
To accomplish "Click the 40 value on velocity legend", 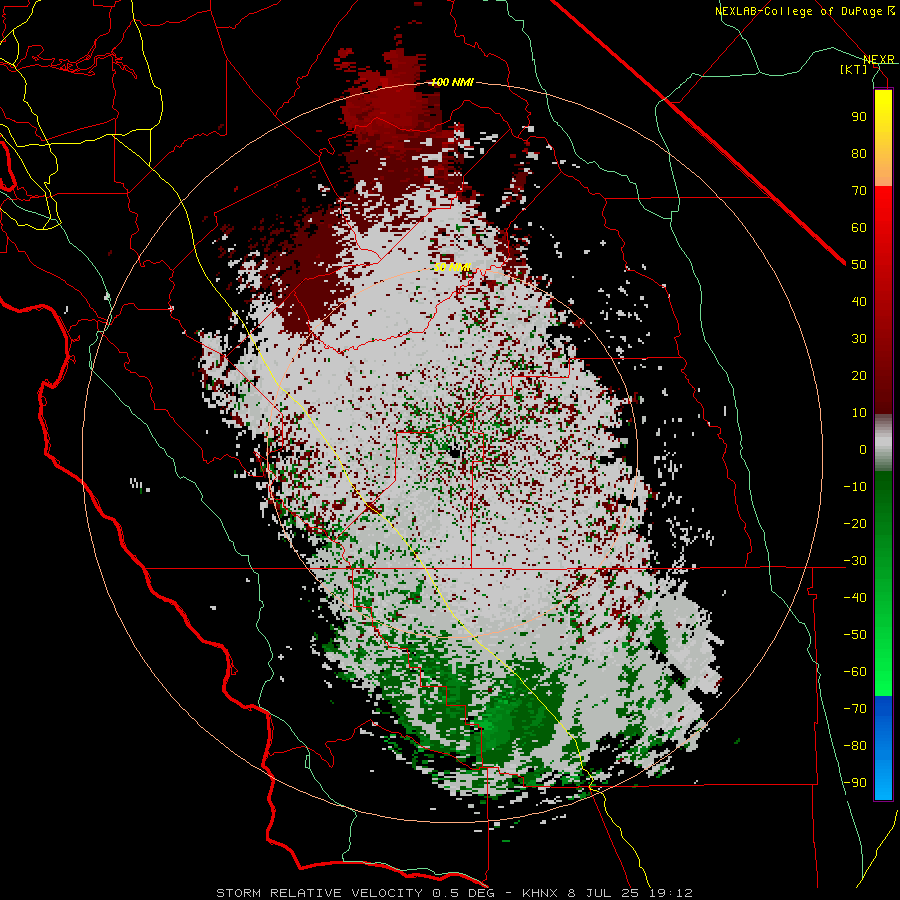I will click(859, 301).
